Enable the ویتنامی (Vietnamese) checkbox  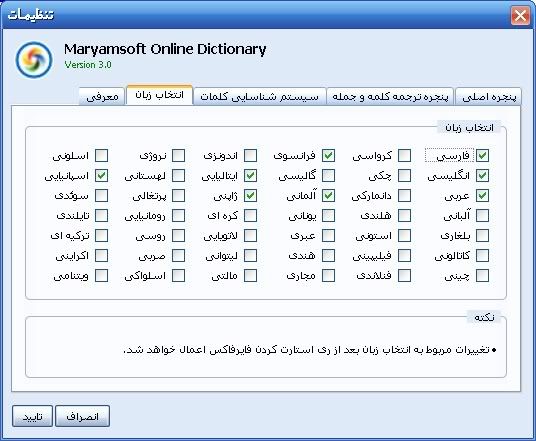[x=101, y=276]
